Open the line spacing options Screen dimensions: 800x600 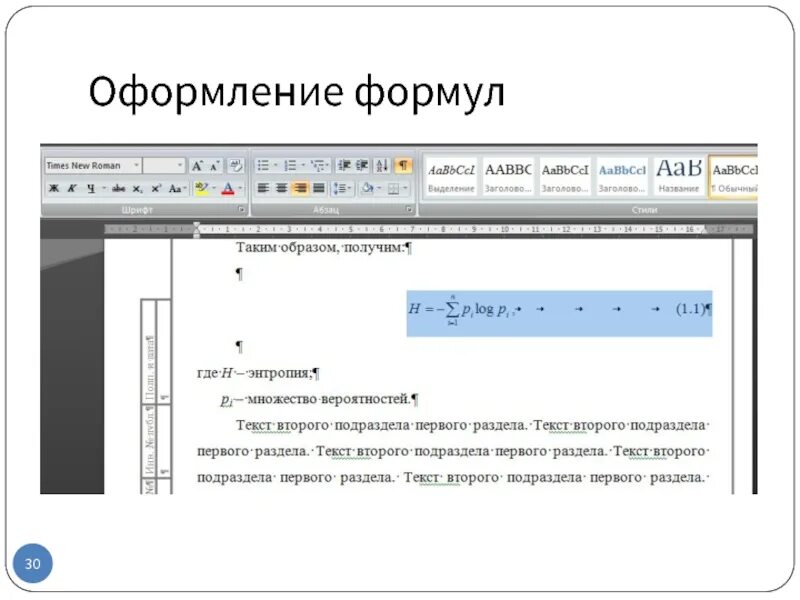[342, 188]
